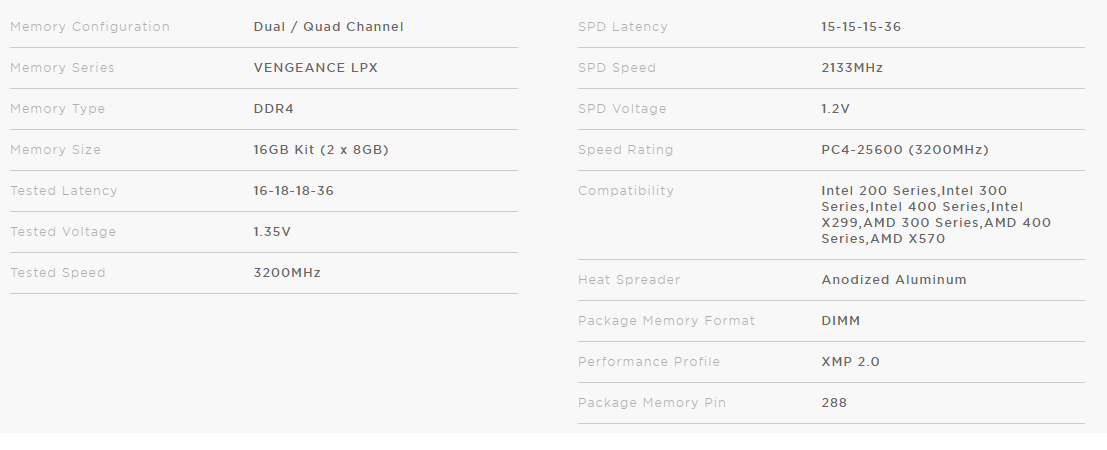
Task: Select the Intel 200 Series compatibility text
Action: click(878, 191)
